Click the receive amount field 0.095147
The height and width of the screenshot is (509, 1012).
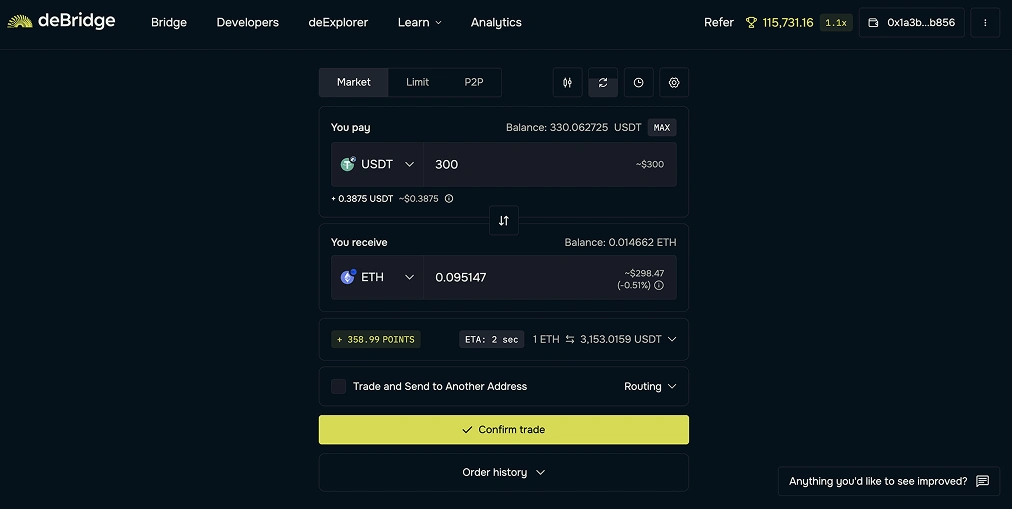[550, 277]
